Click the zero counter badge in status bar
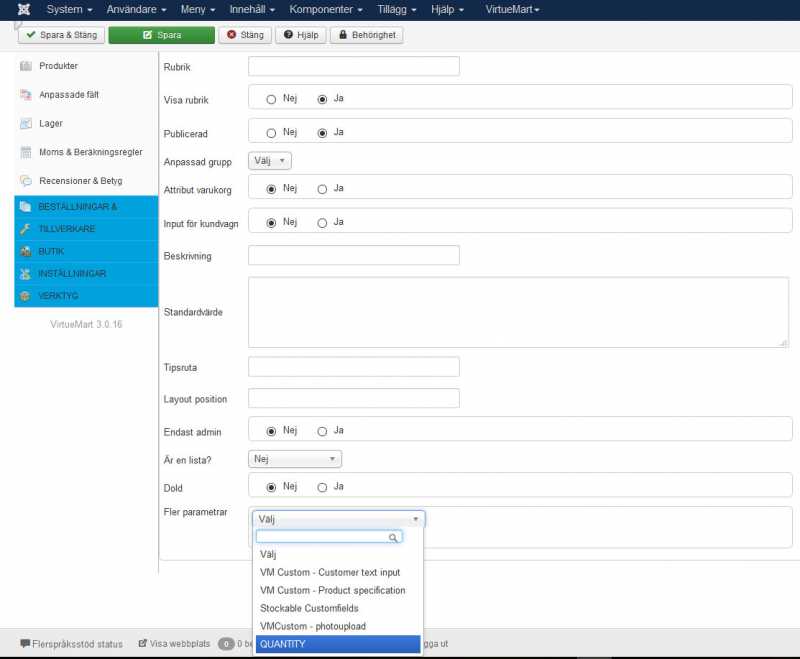Image resolution: width=800 pixels, height=659 pixels. [x=226, y=644]
